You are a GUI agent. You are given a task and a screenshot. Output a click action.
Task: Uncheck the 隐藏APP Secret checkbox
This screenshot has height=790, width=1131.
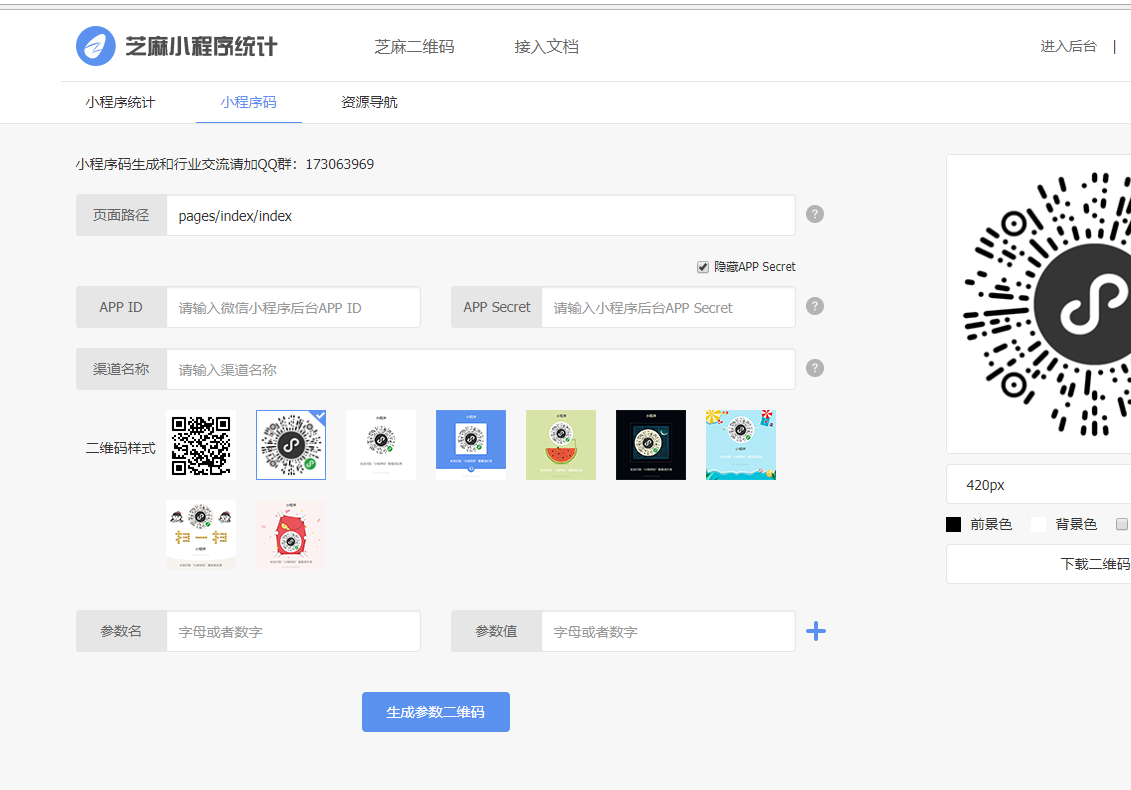(x=703, y=266)
